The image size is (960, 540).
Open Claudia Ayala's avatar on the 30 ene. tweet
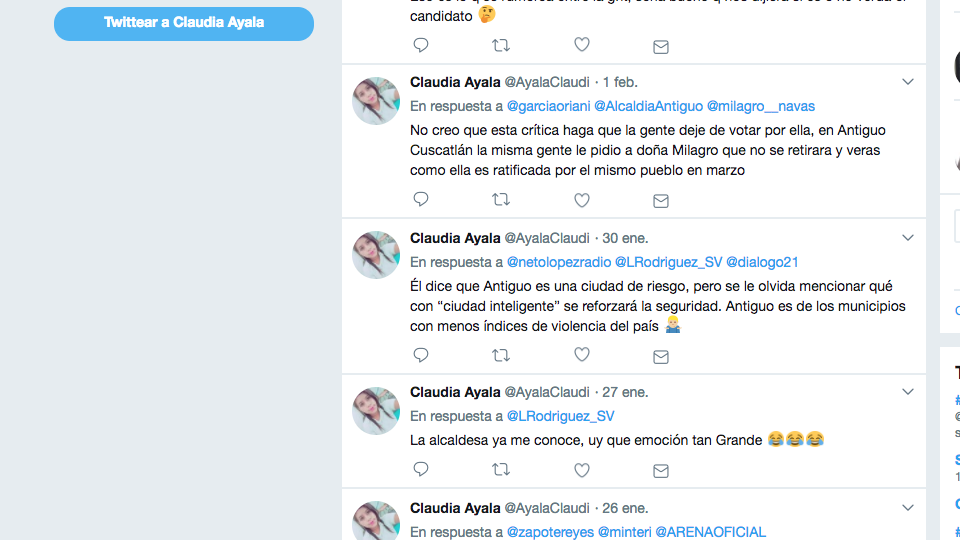[376, 255]
